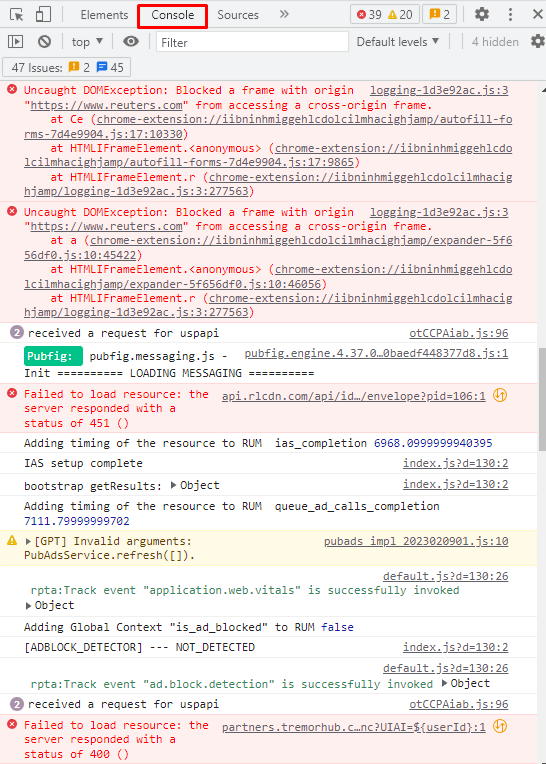The width and height of the screenshot is (546, 764).
Task: Create live expression with eye icon
Action: [x=131, y=42]
